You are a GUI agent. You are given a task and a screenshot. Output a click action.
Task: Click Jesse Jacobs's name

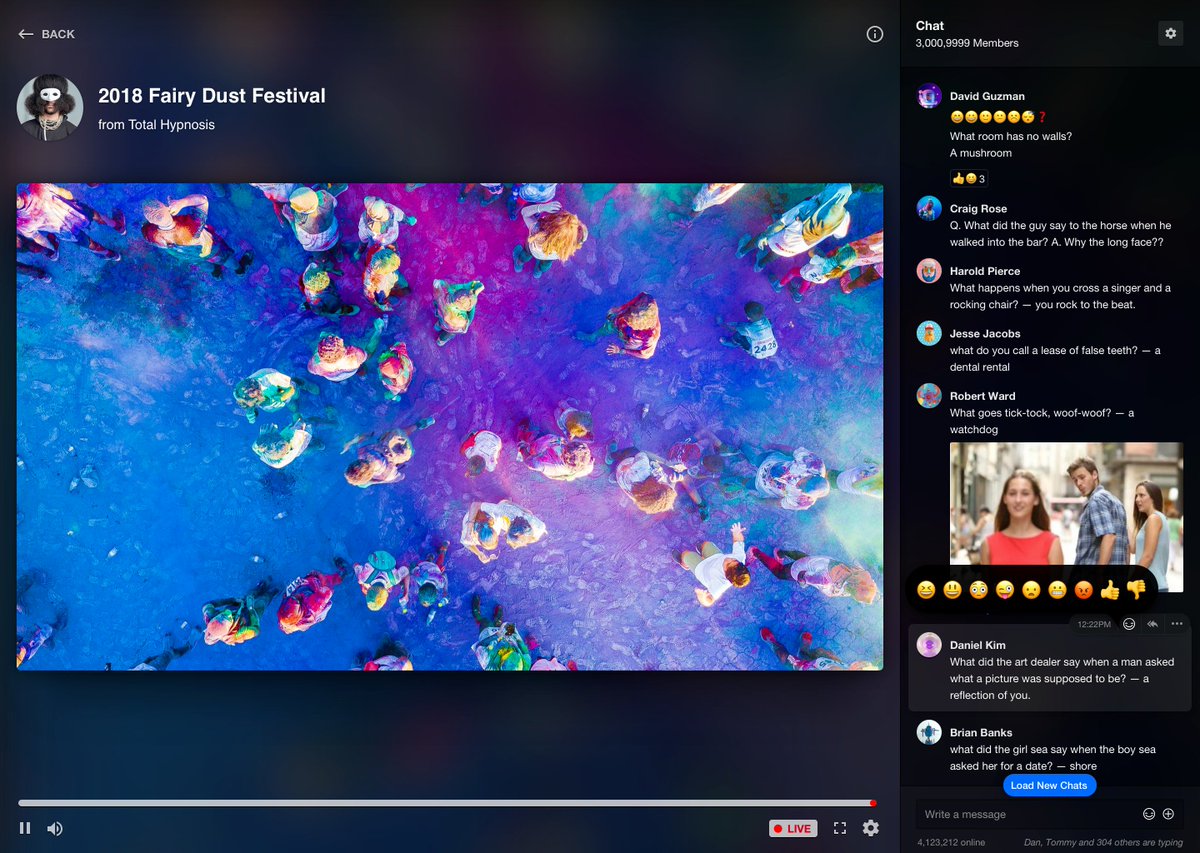click(985, 333)
